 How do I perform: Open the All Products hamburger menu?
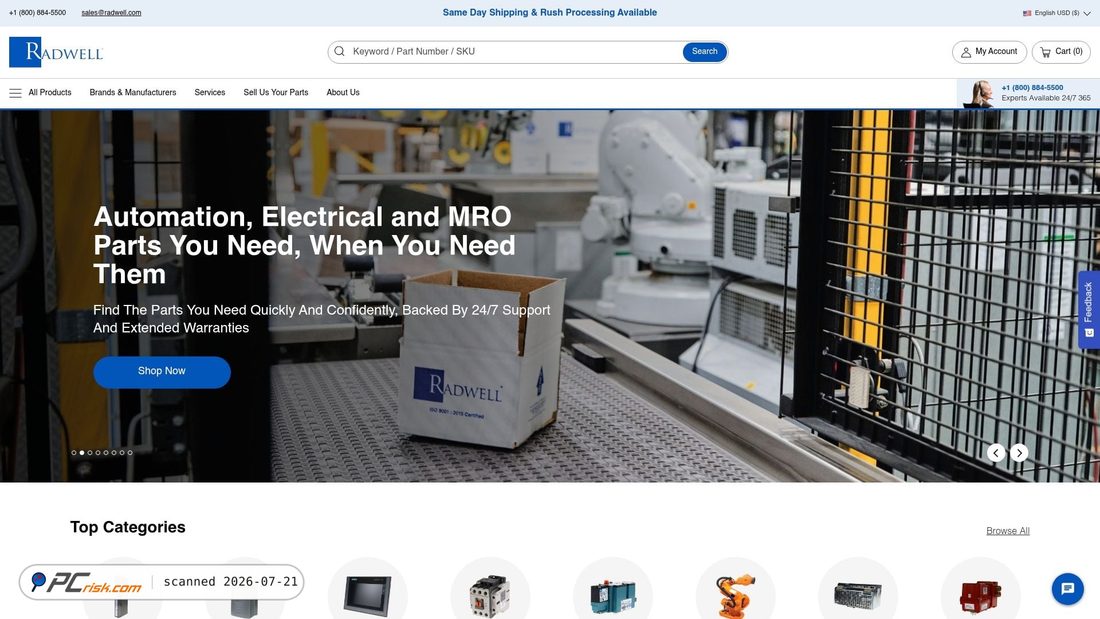pos(40,93)
